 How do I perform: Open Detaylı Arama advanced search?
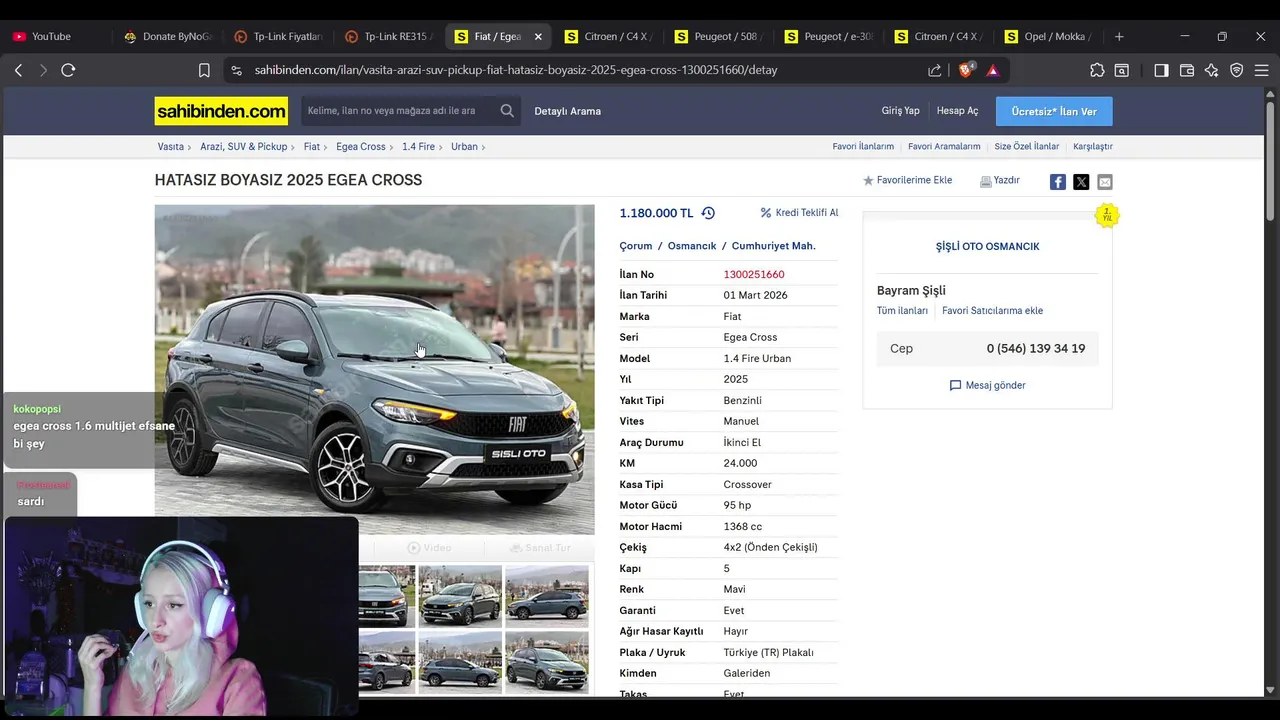pyautogui.click(x=567, y=111)
